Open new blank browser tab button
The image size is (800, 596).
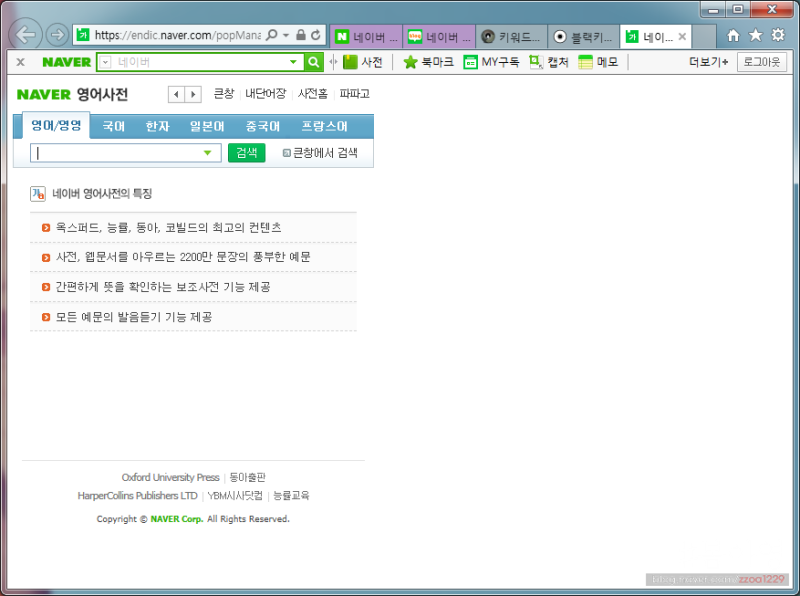[704, 37]
